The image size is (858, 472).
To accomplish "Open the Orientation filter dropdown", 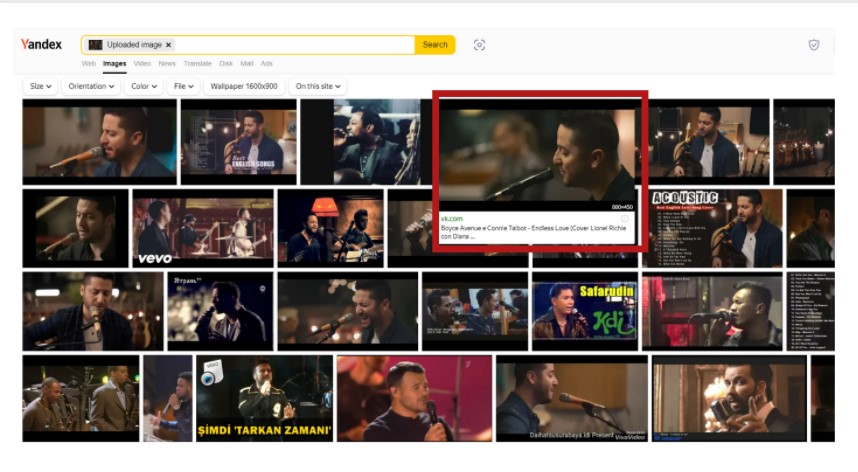I will 91,87.
